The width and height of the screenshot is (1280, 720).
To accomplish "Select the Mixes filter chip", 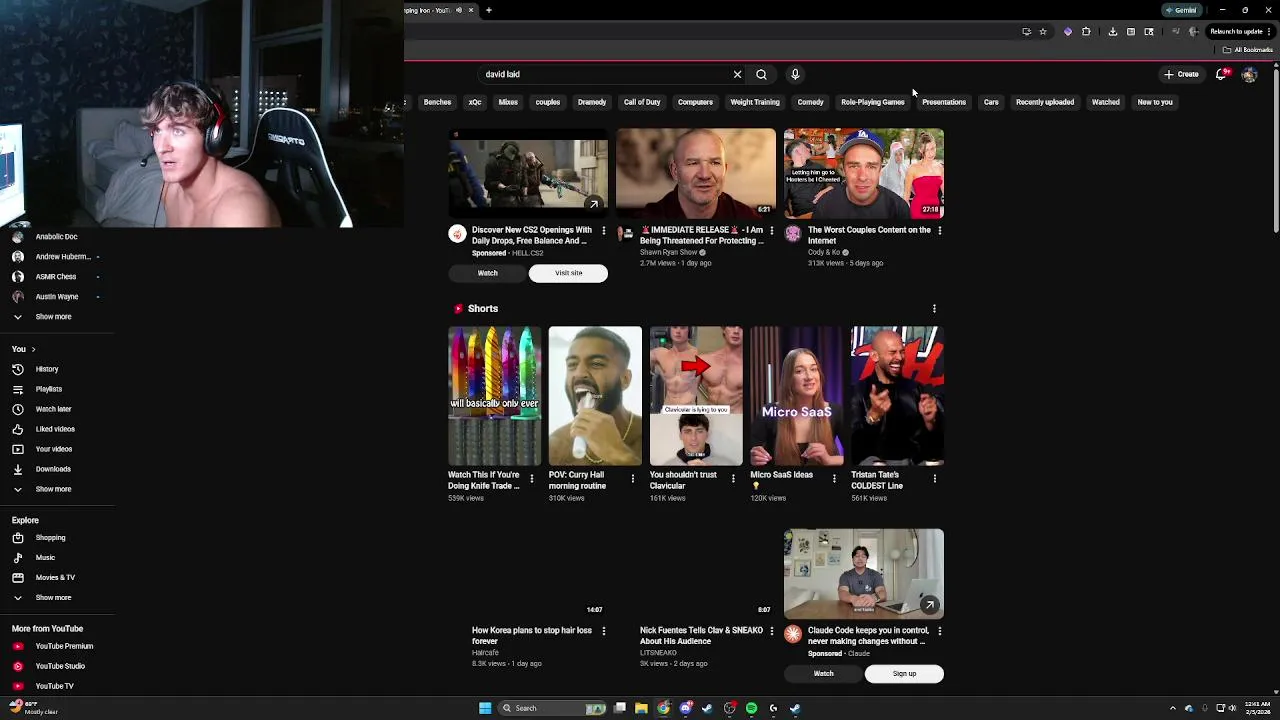I will [x=508, y=102].
